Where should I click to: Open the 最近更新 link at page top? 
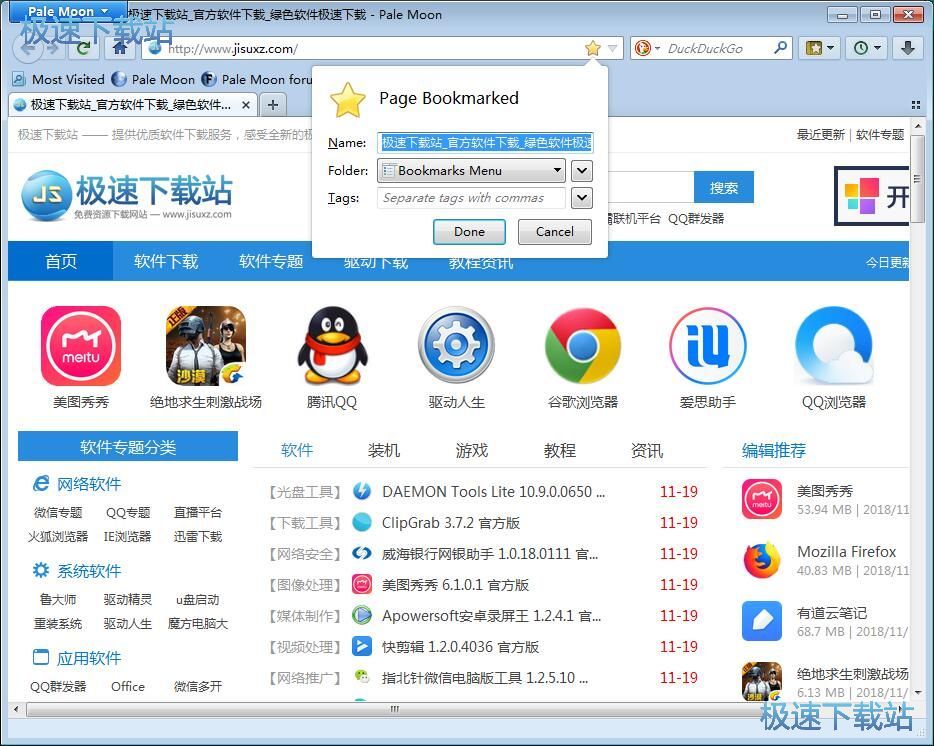tap(821, 135)
